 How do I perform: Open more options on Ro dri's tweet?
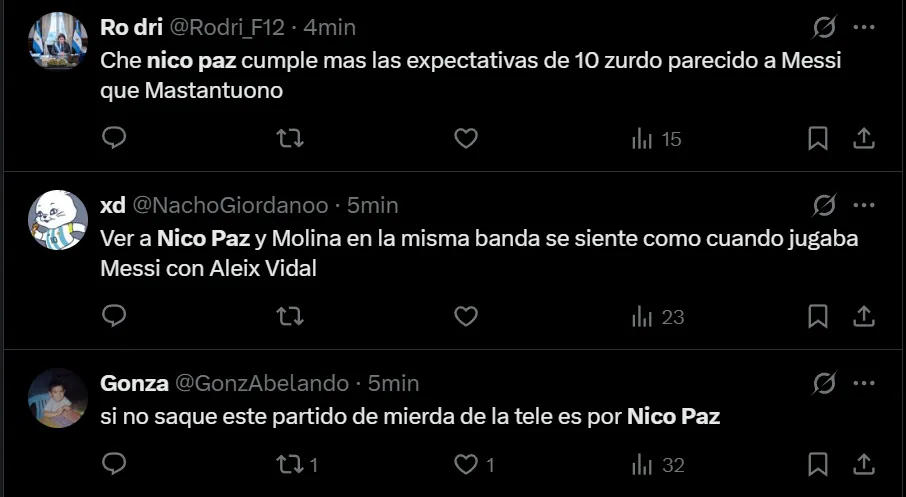pos(863,27)
